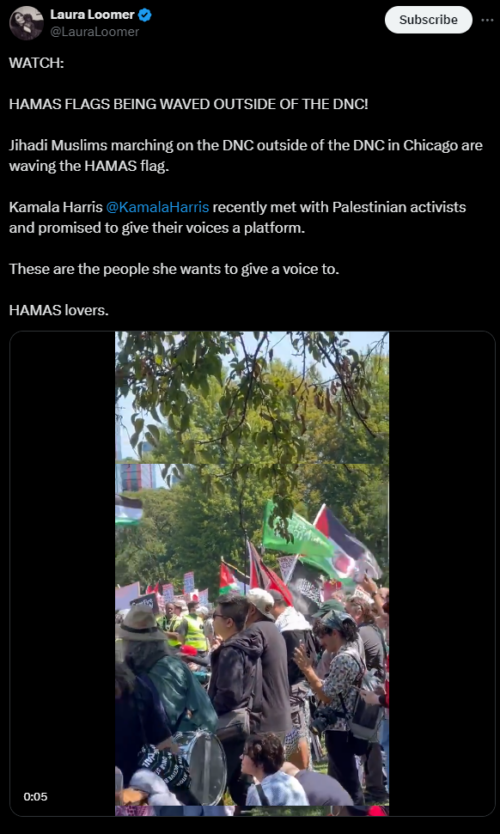Select the "HAMAS FLAGS BEING WAVED" headline text

pyautogui.click(x=188, y=104)
